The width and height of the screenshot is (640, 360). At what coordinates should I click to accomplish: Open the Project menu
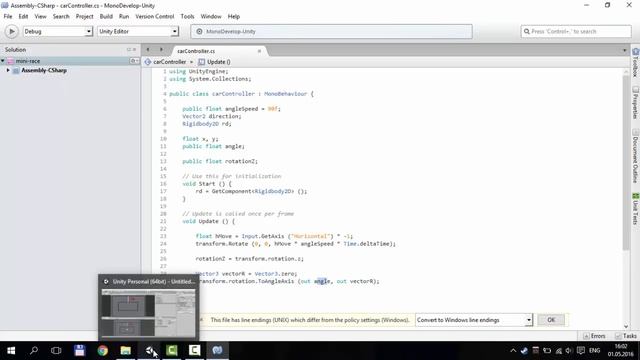click(x=84, y=16)
